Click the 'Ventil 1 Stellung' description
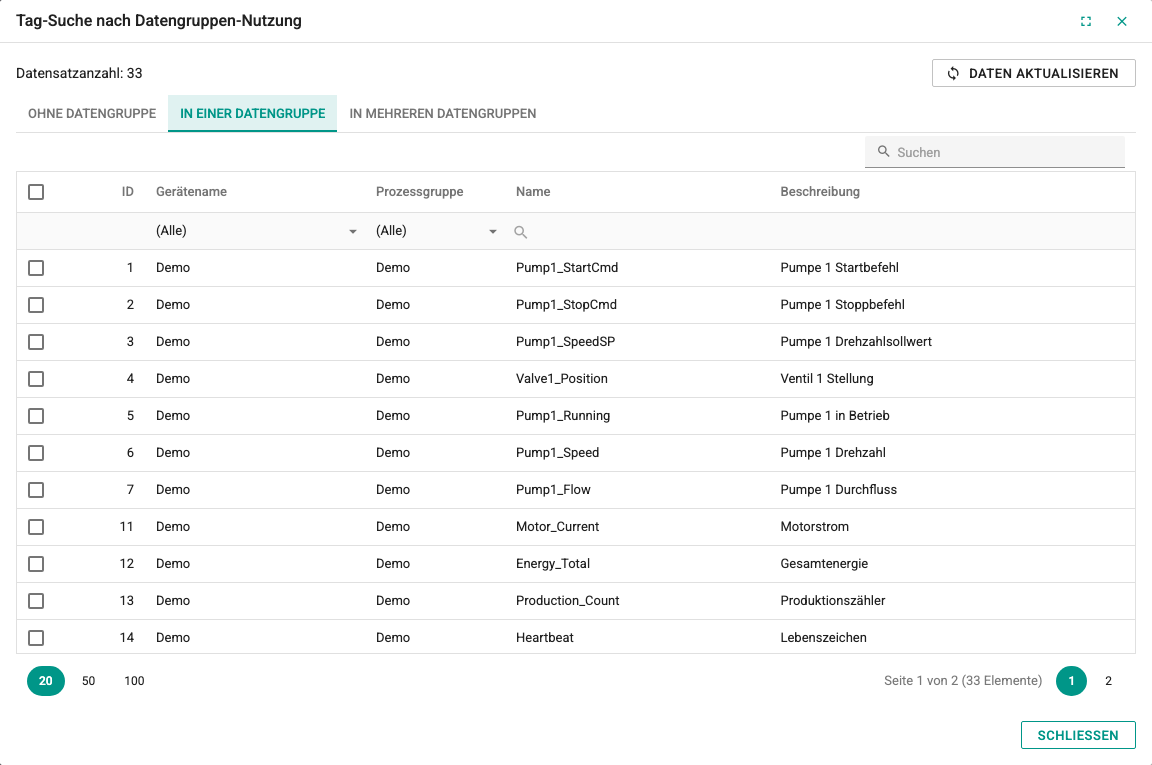Image resolution: width=1152 pixels, height=765 pixels. point(827,379)
